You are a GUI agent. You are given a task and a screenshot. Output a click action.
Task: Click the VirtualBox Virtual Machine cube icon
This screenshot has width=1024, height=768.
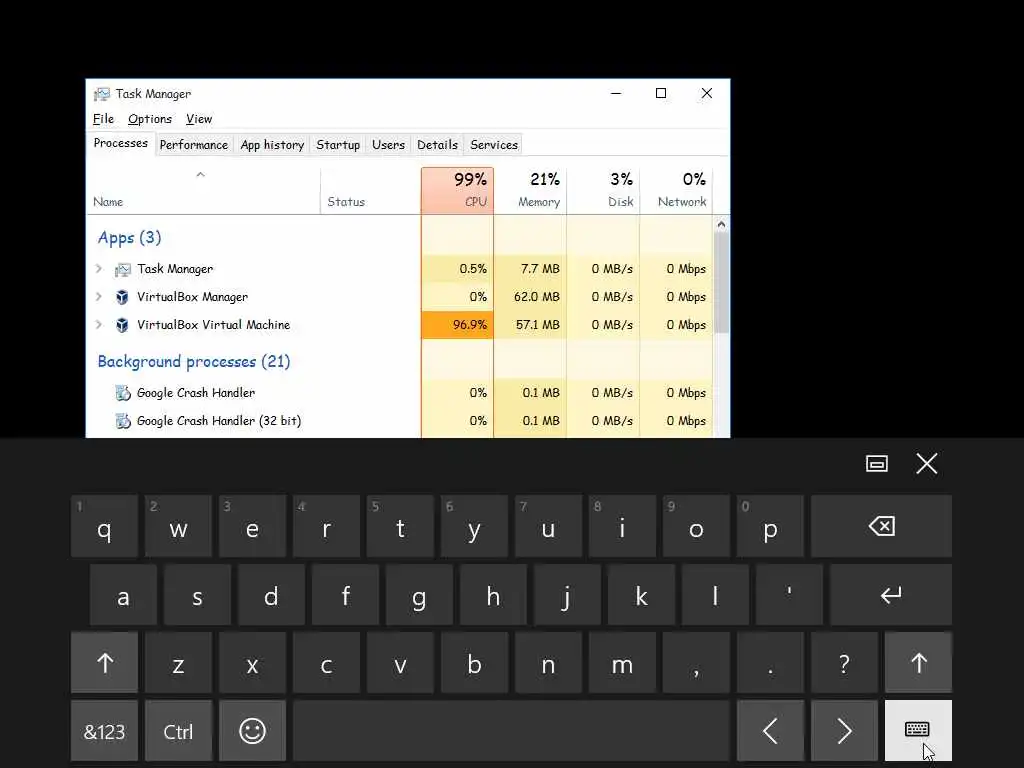click(122, 325)
